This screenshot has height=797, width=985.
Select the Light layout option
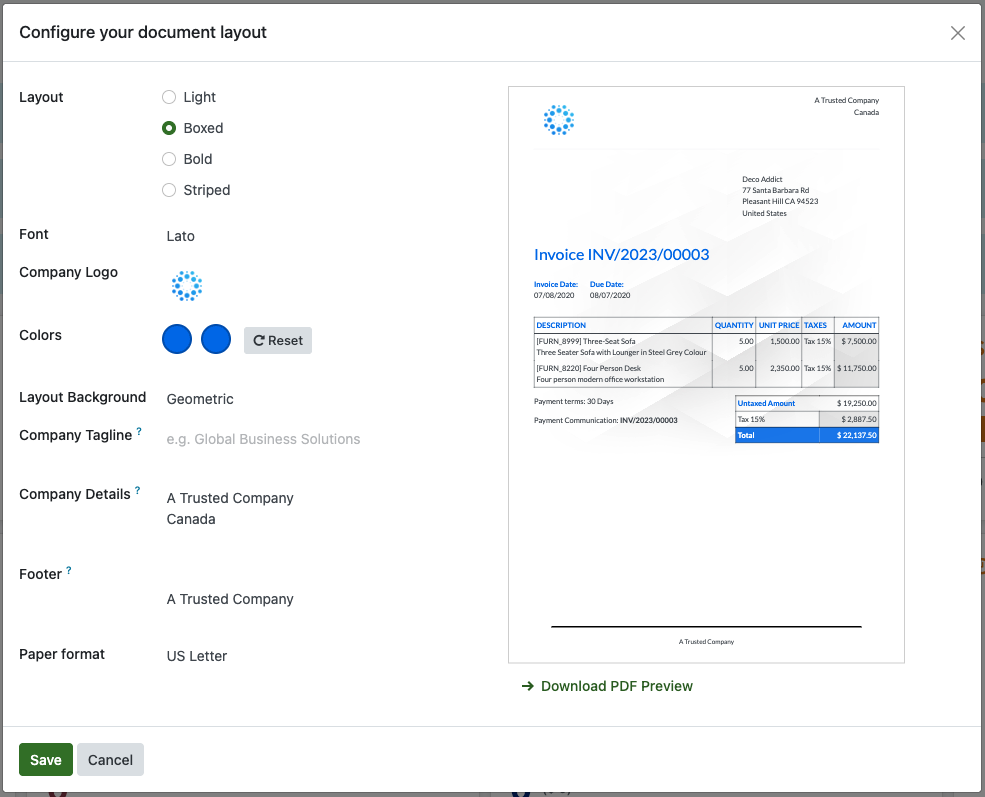[169, 97]
